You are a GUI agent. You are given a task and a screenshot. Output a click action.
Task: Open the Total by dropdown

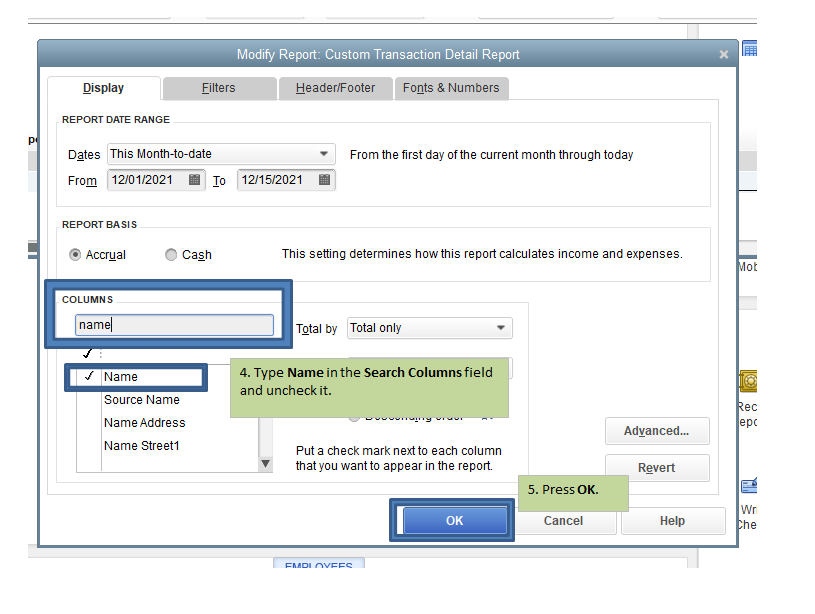(501, 328)
